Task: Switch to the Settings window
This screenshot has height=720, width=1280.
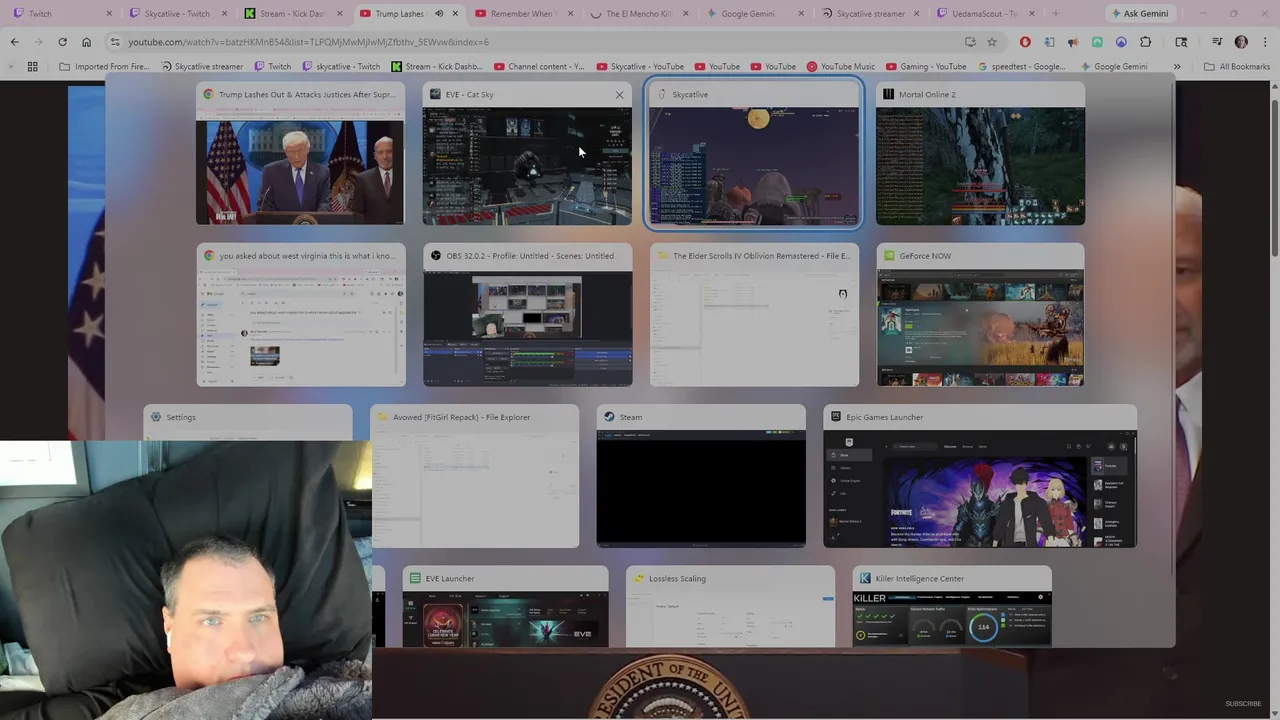Action: tap(247, 422)
